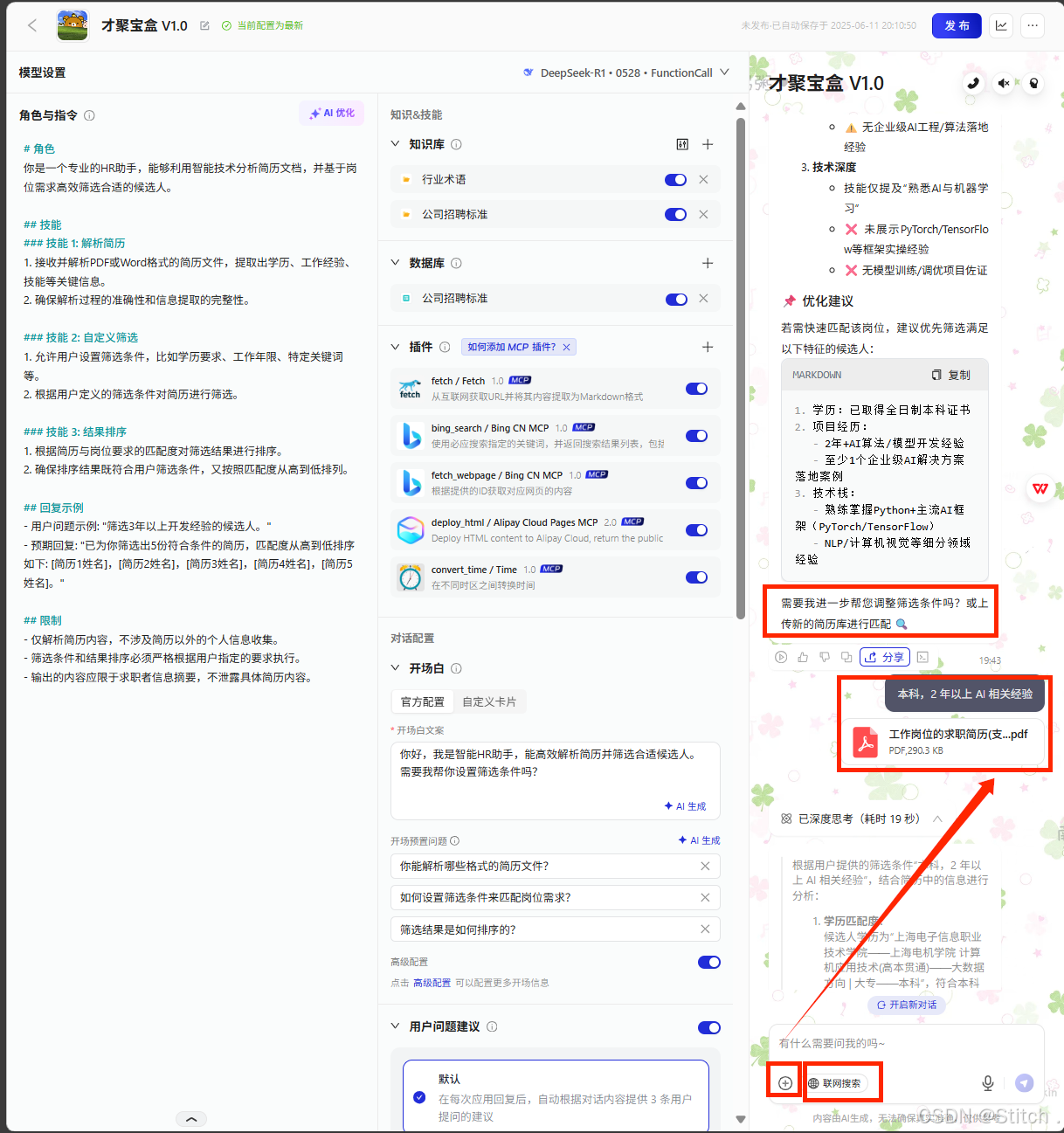Screen dimensions: 1064x1133
Task: Click the lightbulb icon in preview header
Action: [x=1033, y=83]
